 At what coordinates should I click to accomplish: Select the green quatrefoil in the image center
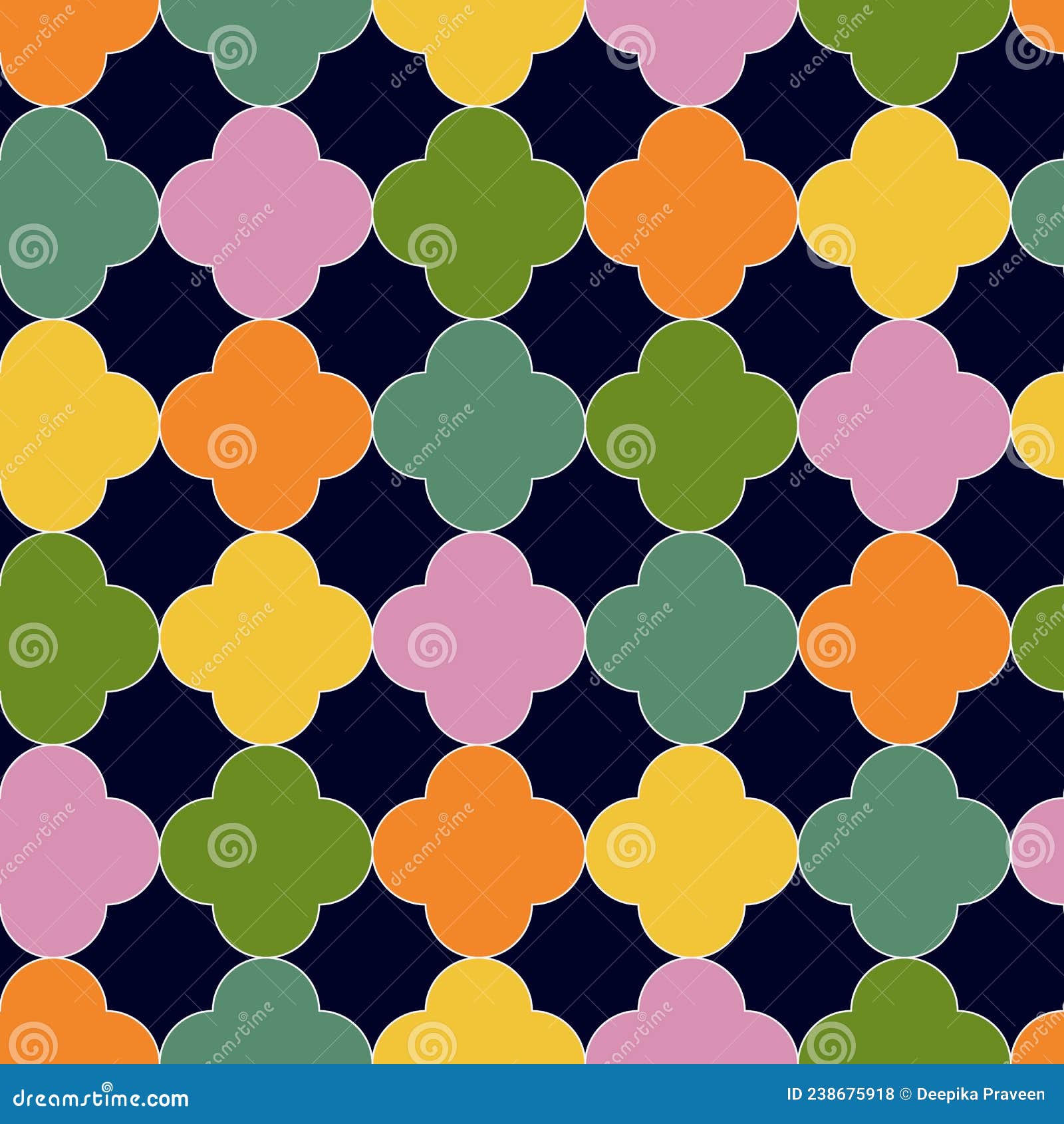(x=685, y=426)
